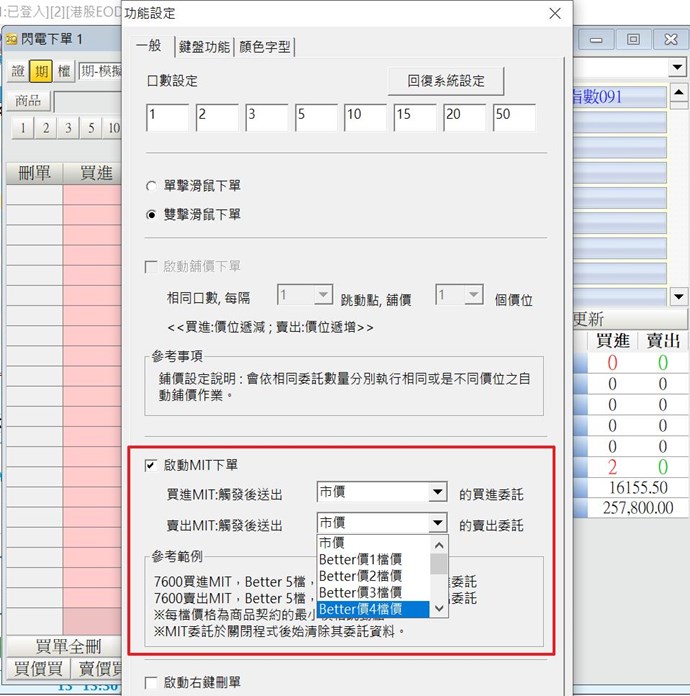Open 買進MIT price type dropdown

(x=437, y=493)
